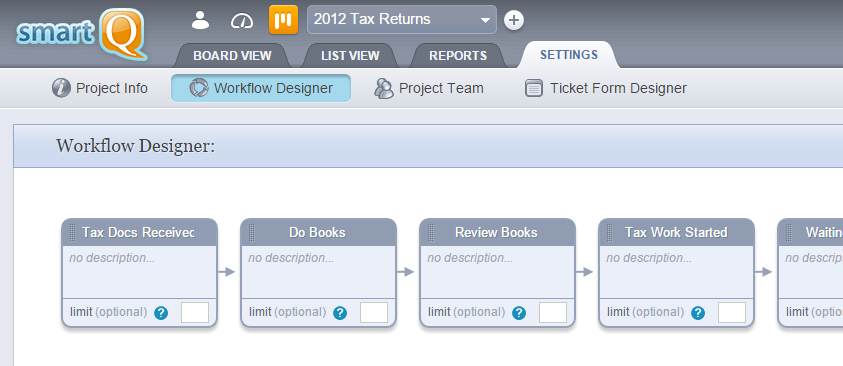Click drag handle of Tax Work Started

pos(610,233)
